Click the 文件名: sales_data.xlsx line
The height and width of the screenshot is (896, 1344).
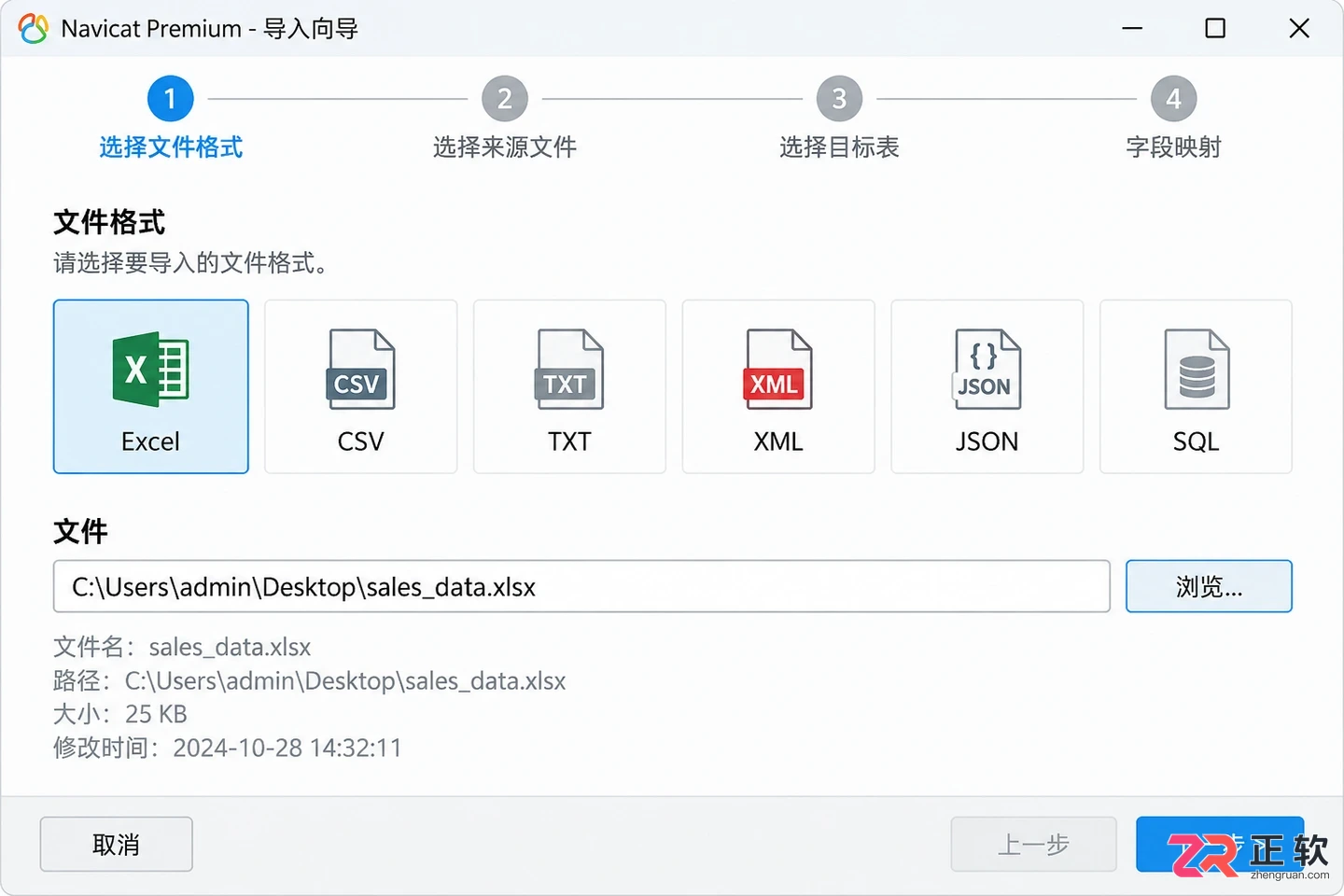[x=182, y=647]
